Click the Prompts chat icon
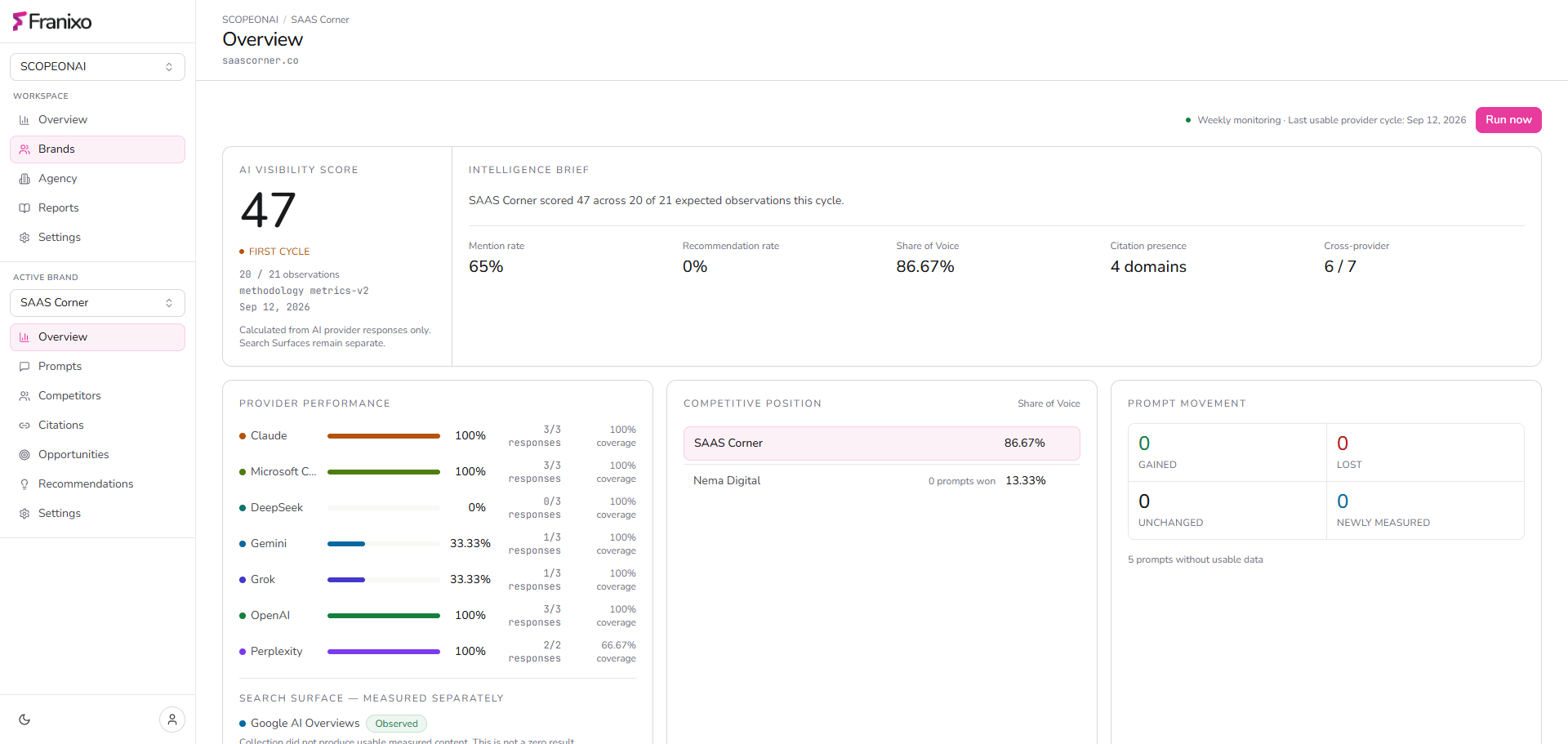 pos(24,367)
